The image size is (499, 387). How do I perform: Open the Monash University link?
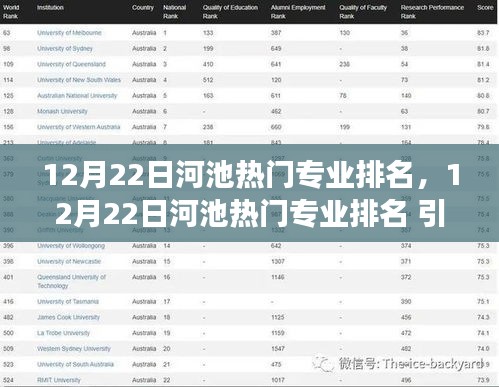coord(62,111)
